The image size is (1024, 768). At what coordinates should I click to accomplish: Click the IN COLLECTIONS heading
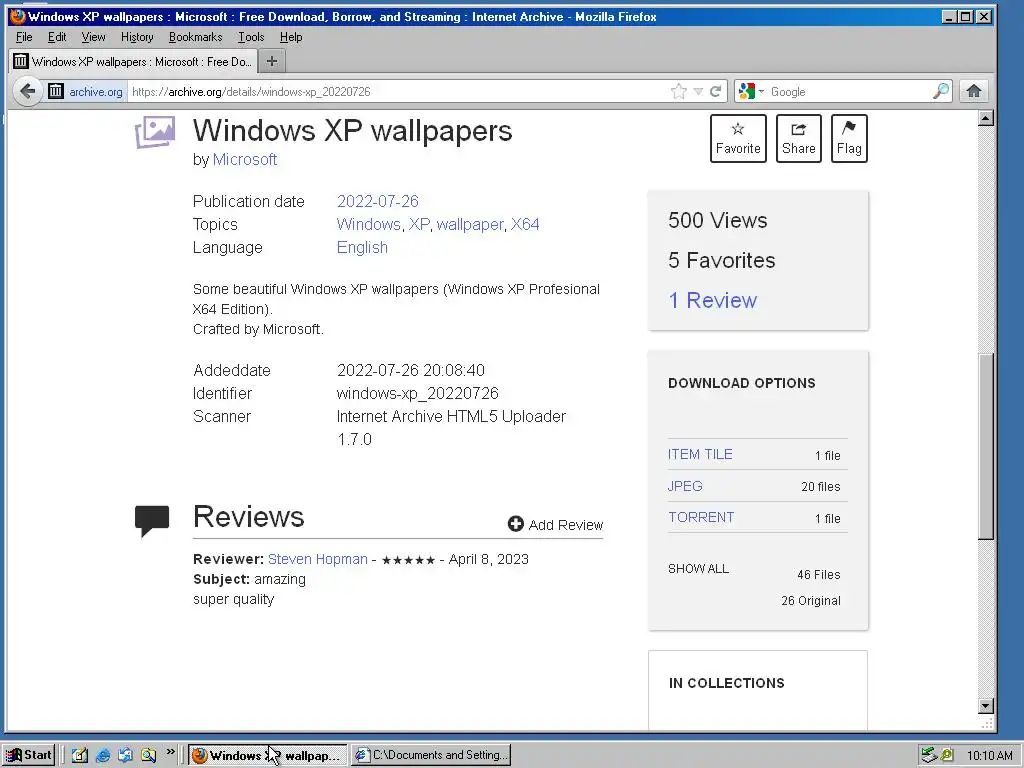(x=726, y=683)
